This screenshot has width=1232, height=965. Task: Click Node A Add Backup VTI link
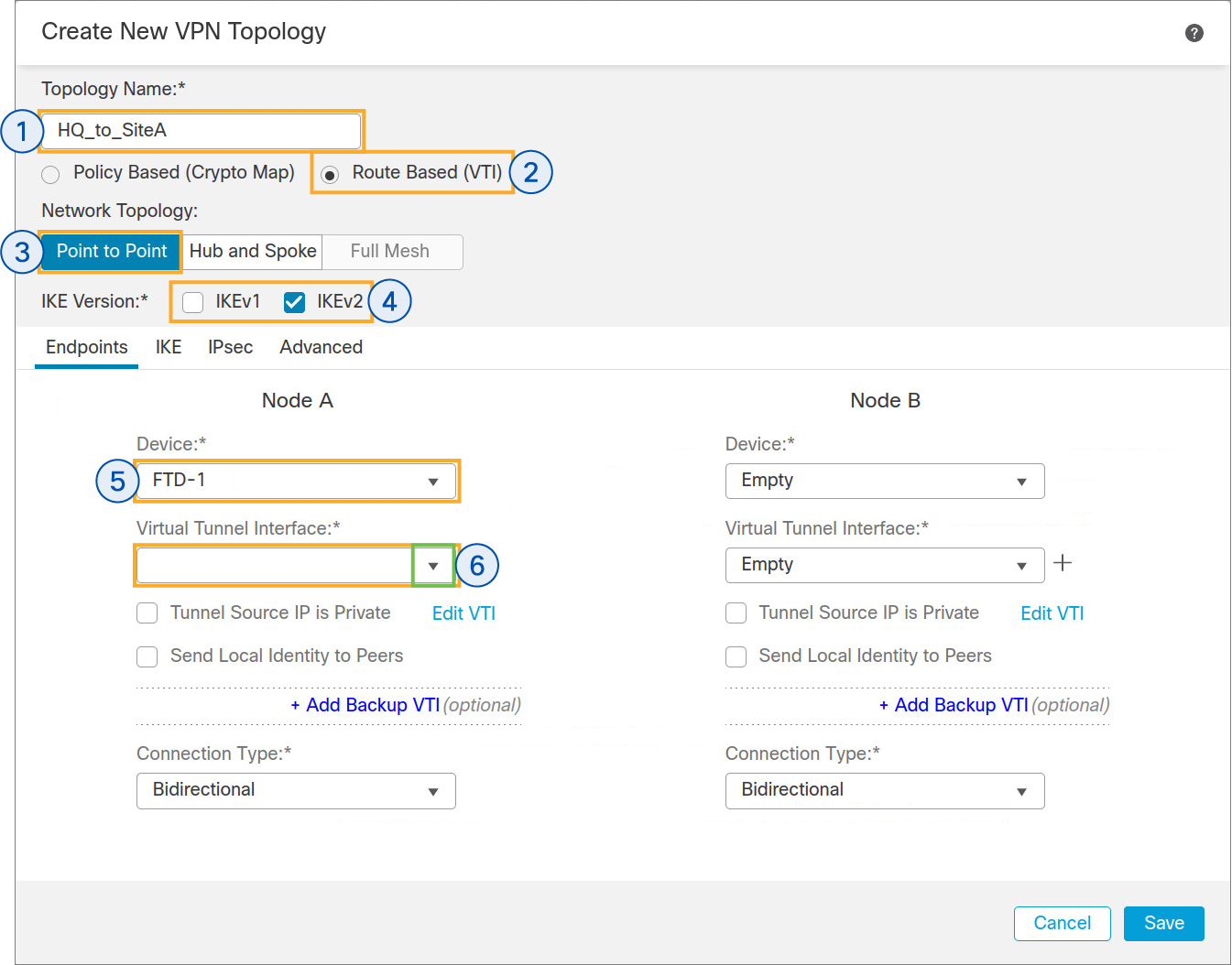tap(365, 706)
